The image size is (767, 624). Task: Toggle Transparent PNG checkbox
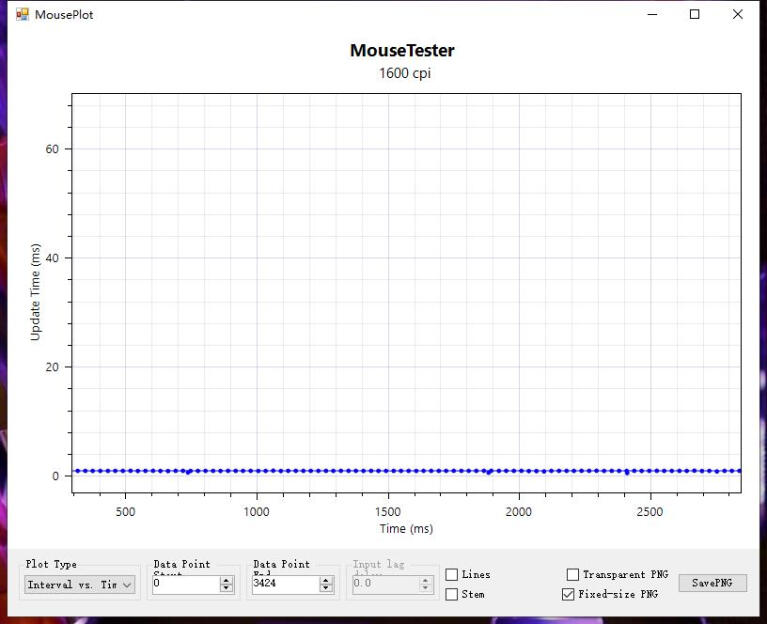coord(572,574)
